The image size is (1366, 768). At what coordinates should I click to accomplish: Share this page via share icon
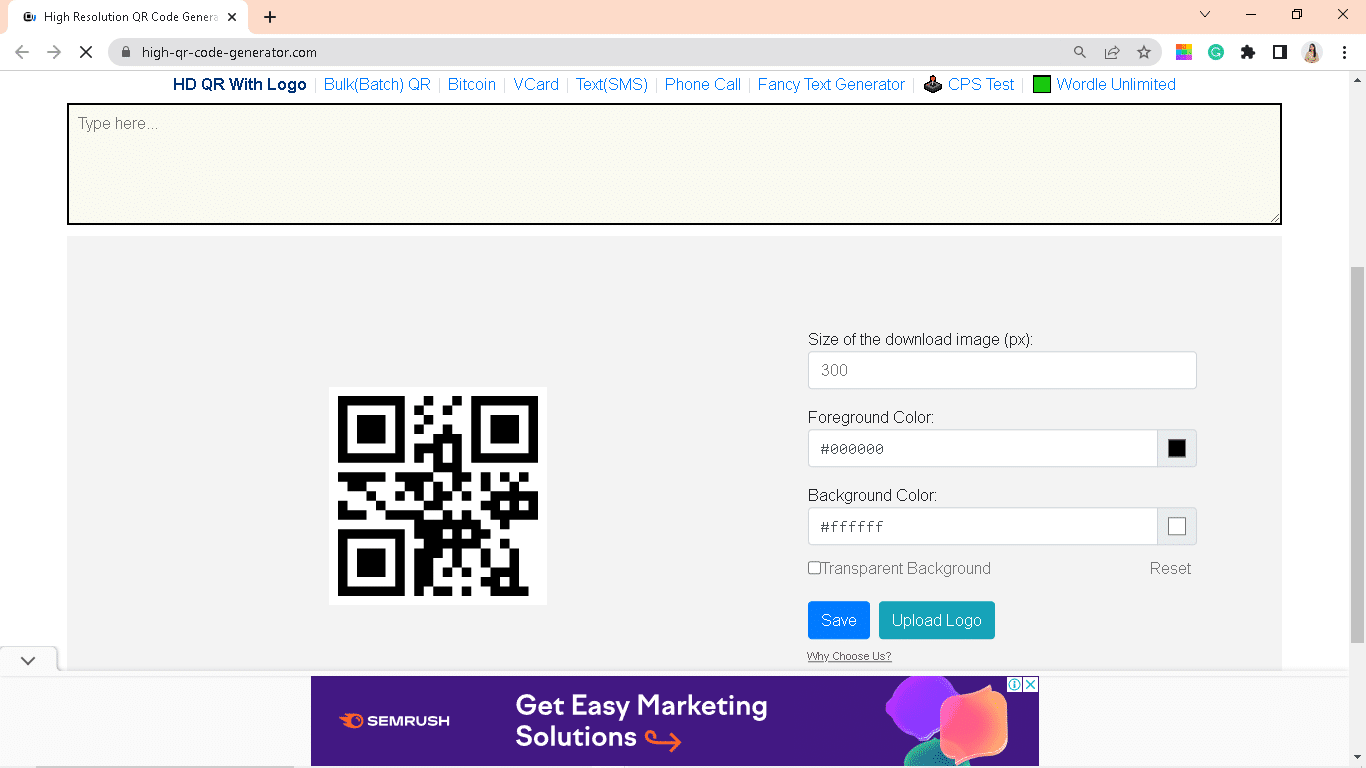tap(1112, 52)
